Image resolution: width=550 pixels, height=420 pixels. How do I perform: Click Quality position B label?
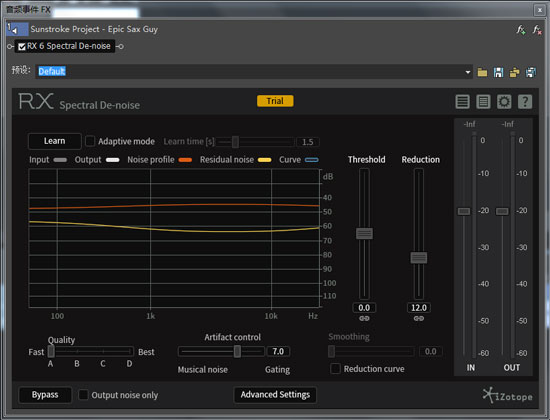[77, 364]
